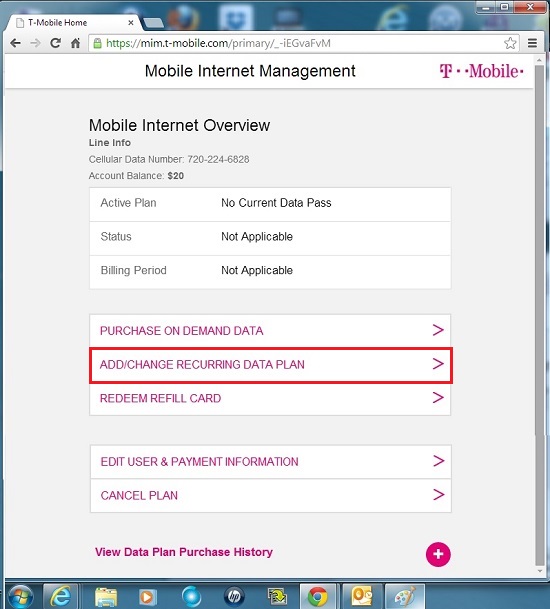
Task: Click the yellow-arrow computer icon in taskbar
Action: [x=277, y=597]
